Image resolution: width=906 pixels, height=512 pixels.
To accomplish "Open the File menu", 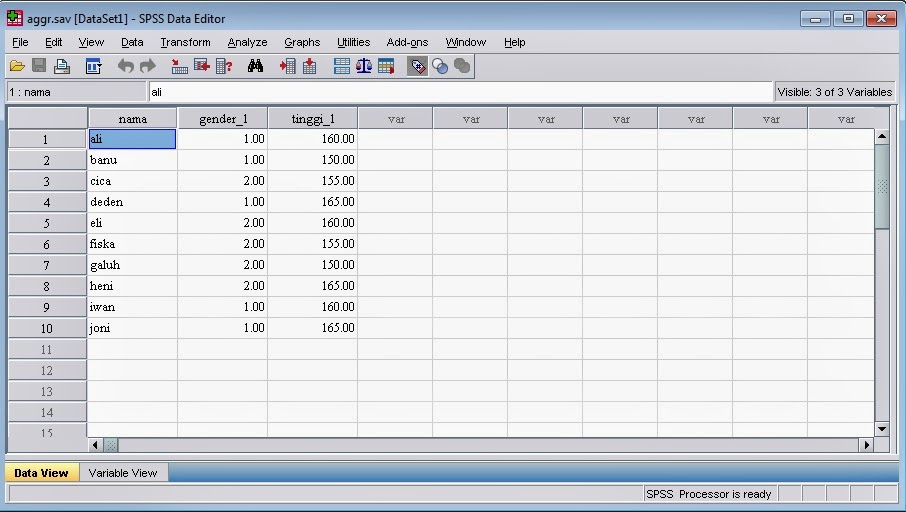I will point(20,42).
